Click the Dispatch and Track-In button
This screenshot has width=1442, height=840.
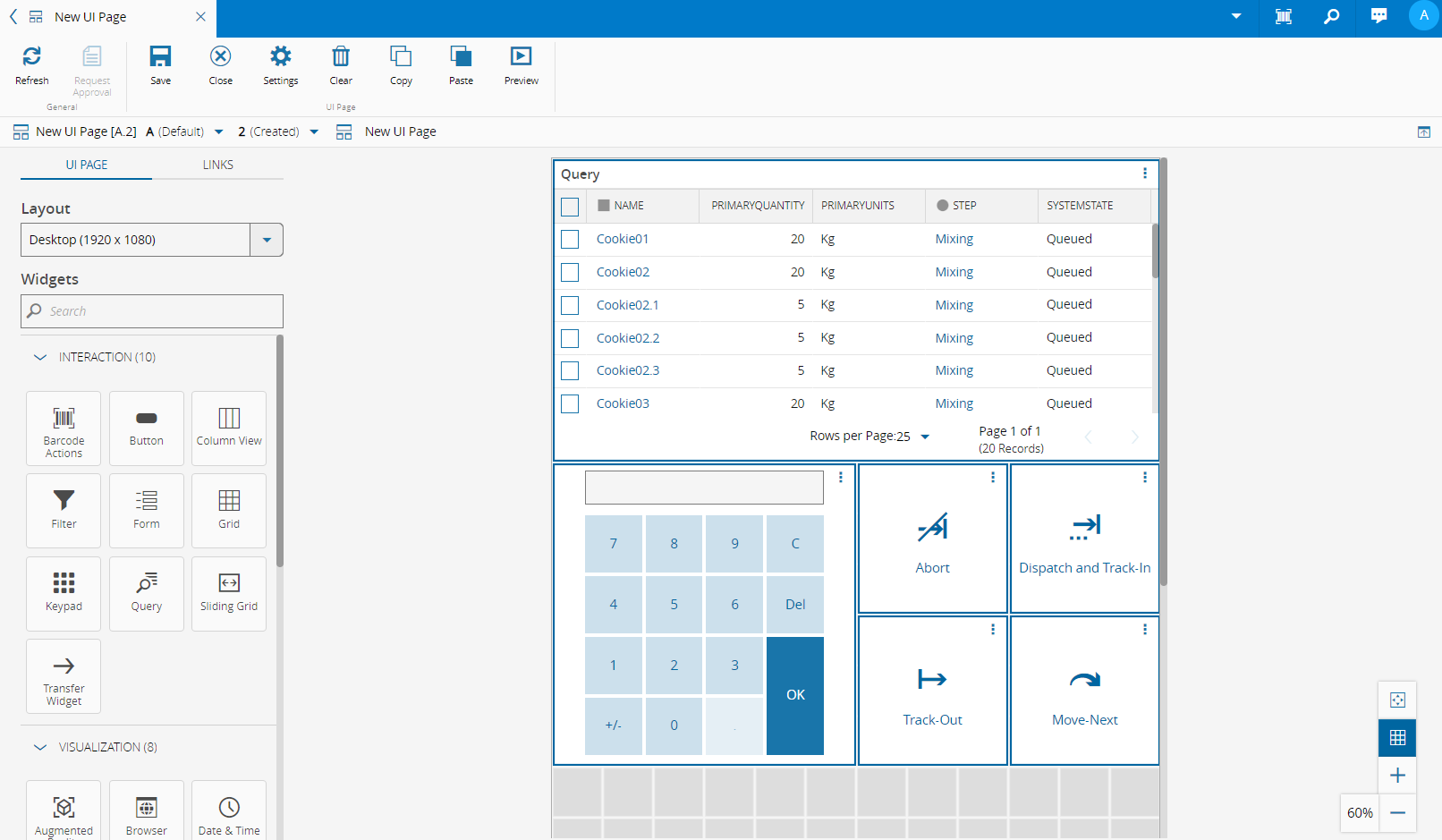(1084, 539)
